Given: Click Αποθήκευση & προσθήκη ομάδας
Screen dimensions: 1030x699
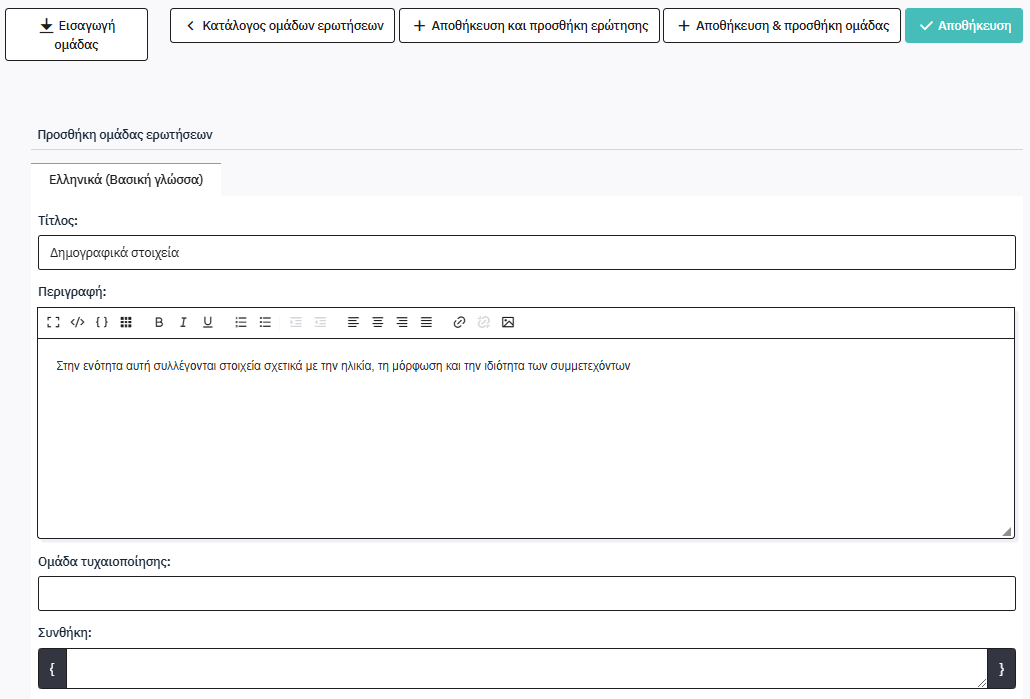Looking at the screenshot, I should [x=782, y=26].
